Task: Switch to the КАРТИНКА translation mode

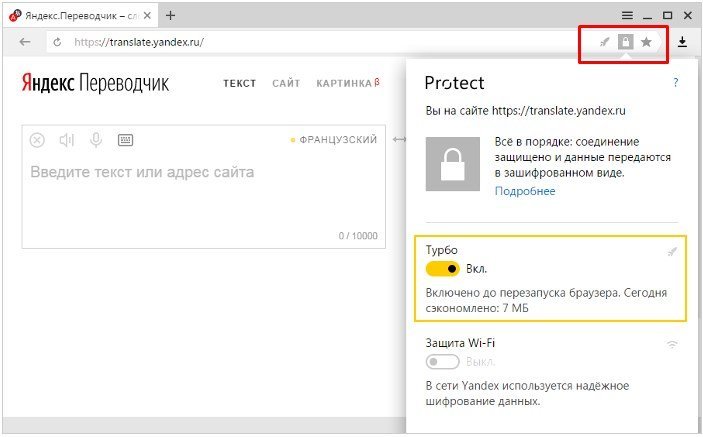Action: coord(347,83)
